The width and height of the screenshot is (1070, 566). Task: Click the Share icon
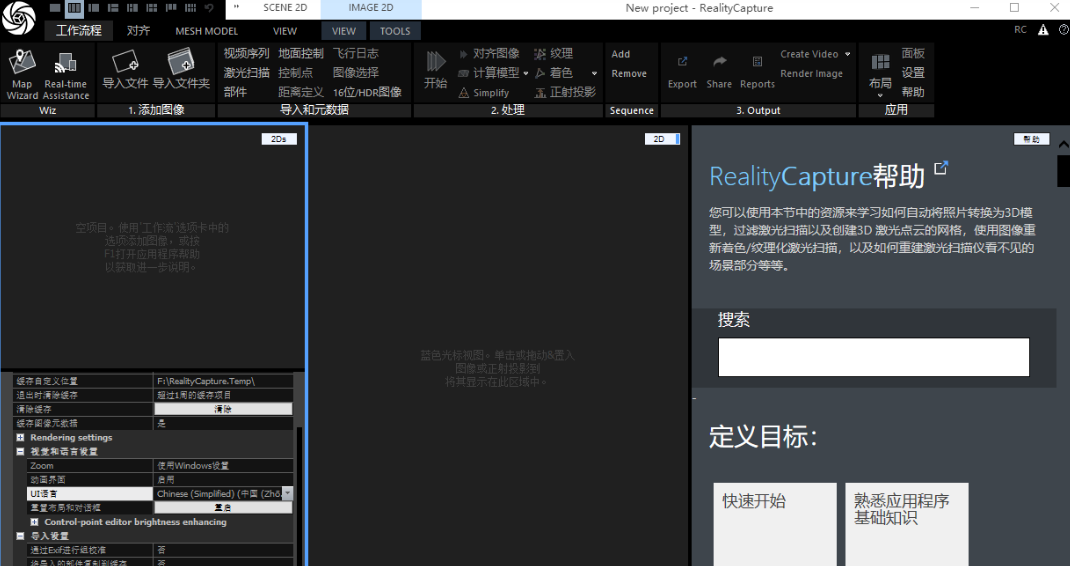(719, 70)
